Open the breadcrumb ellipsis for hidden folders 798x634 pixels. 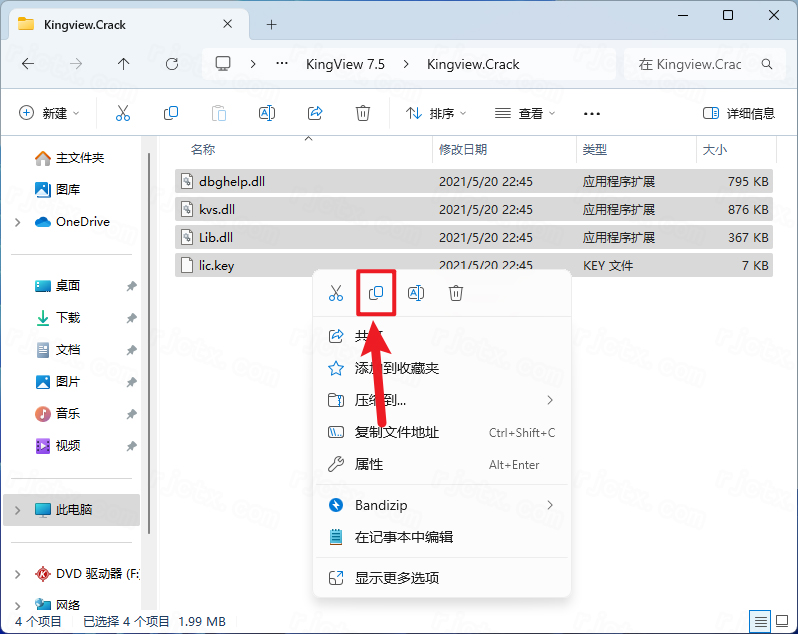click(281, 64)
